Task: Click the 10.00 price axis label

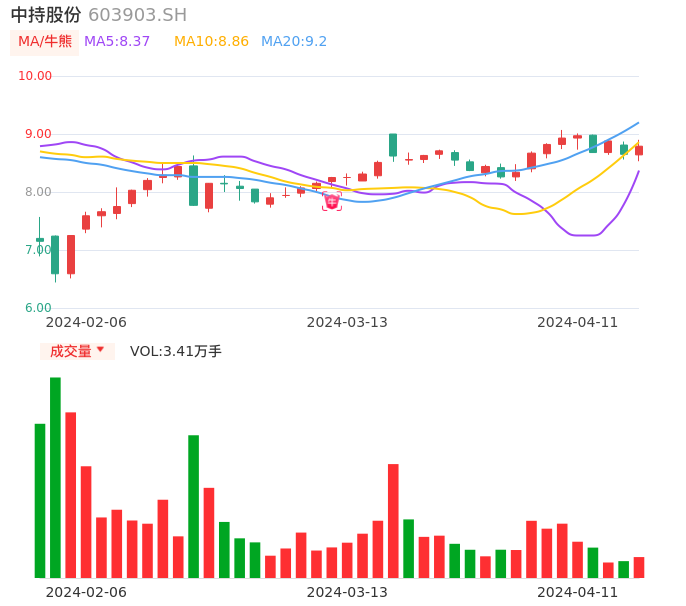Action: [35, 76]
